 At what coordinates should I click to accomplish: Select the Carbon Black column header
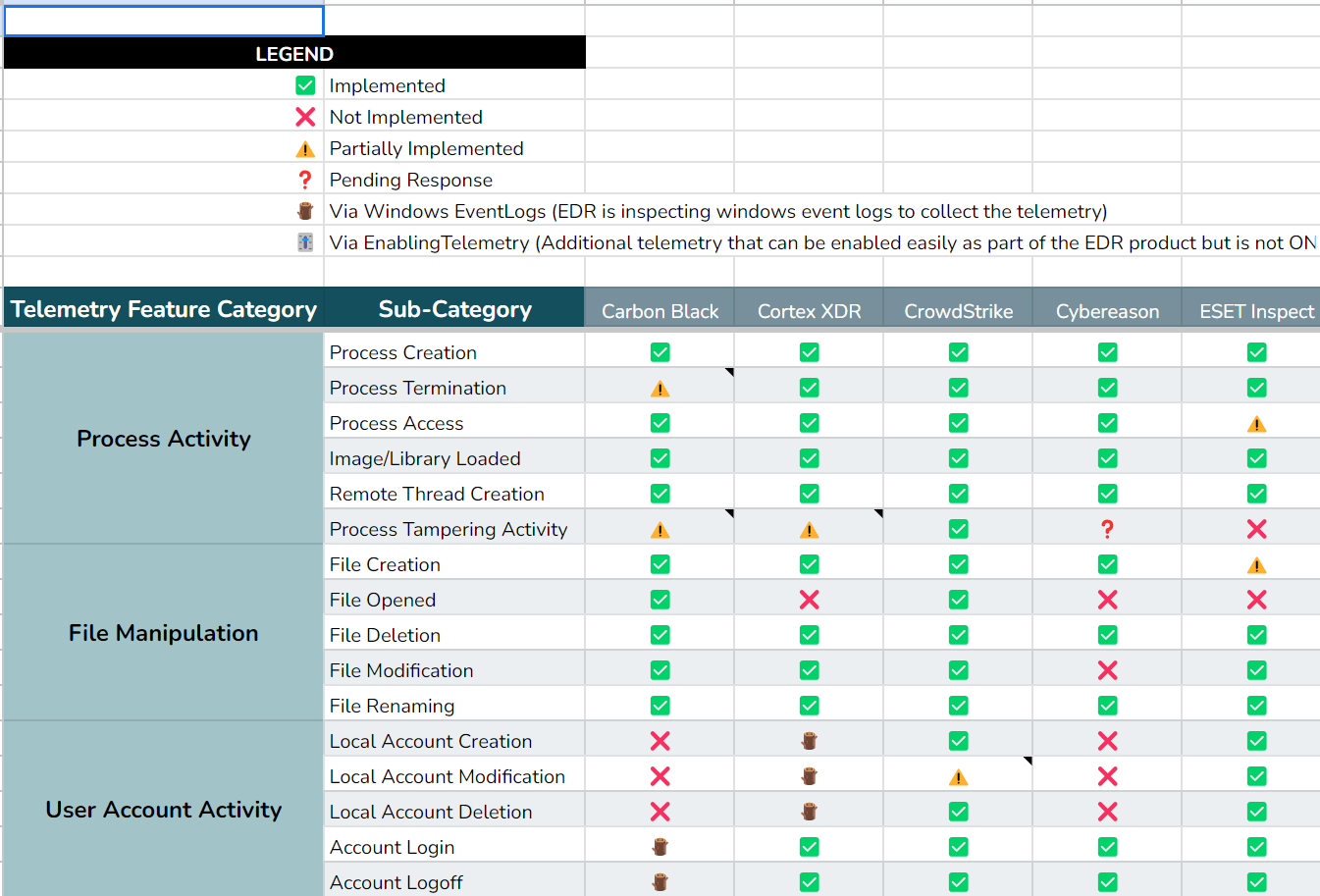click(660, 307)
